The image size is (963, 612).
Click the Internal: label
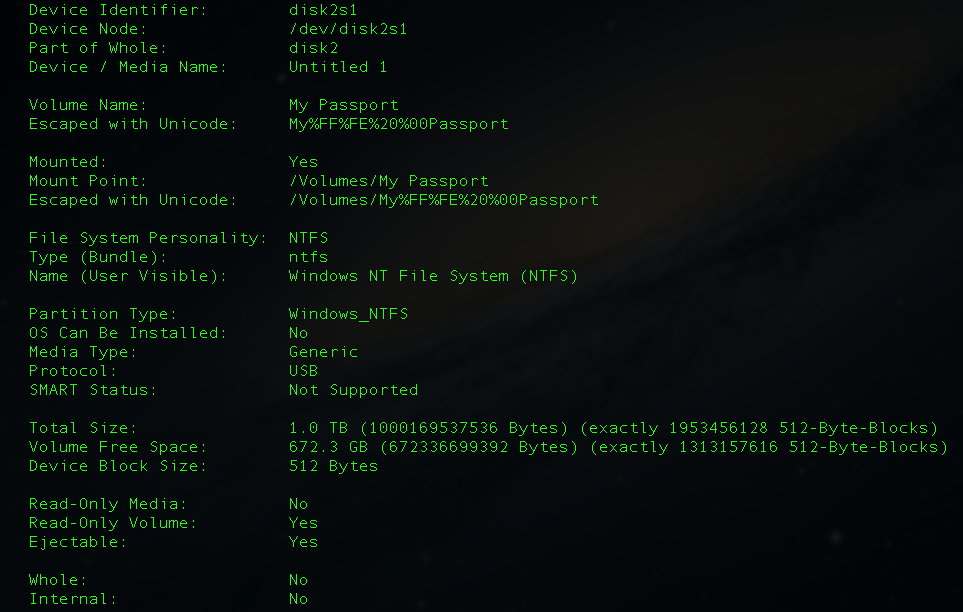click(x=73, y=599)
